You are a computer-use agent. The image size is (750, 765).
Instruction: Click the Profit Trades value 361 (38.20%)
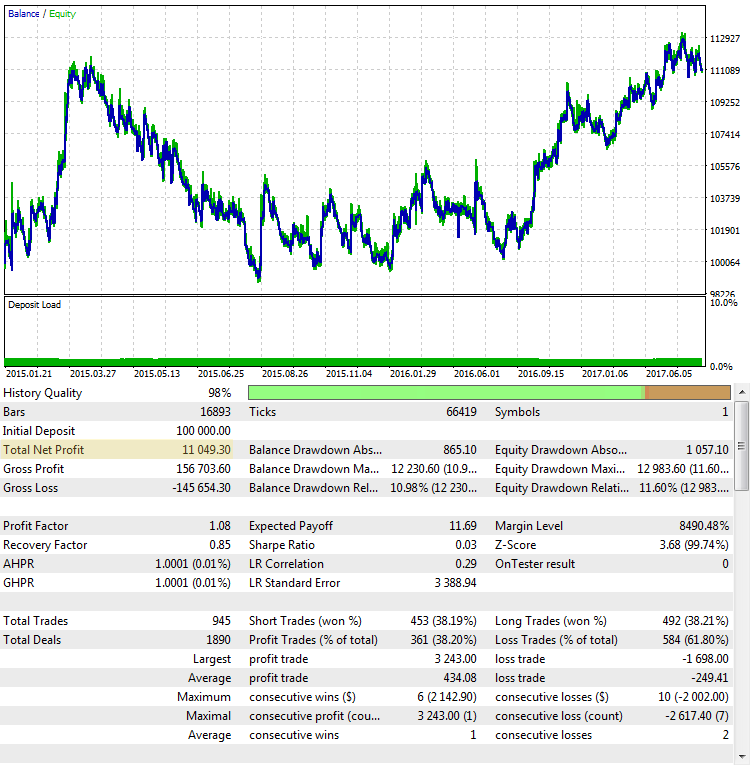click(x=443, y=640)
